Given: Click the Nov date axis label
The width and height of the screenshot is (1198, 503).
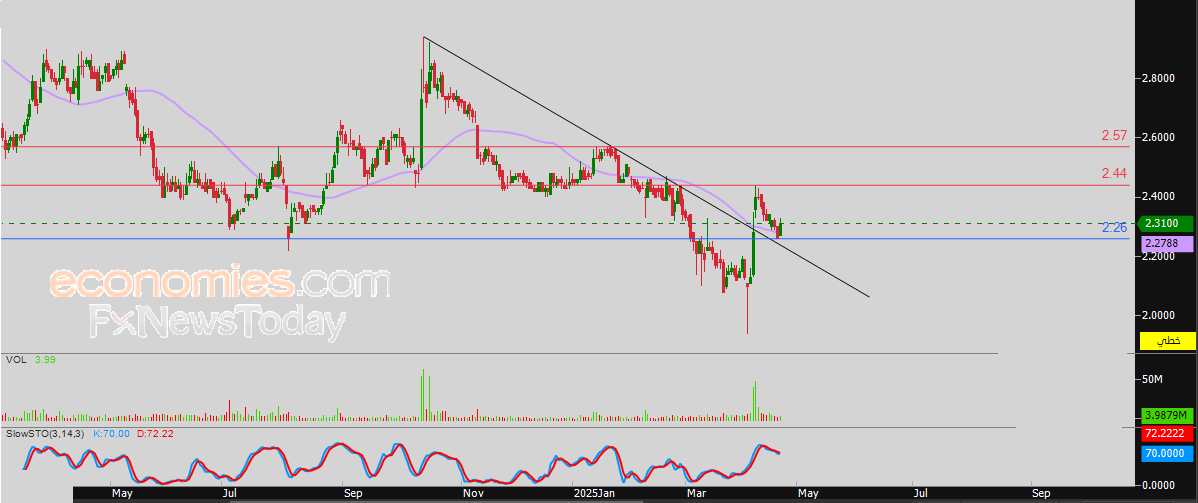Looking at the screenshot, I should [474, 494].
